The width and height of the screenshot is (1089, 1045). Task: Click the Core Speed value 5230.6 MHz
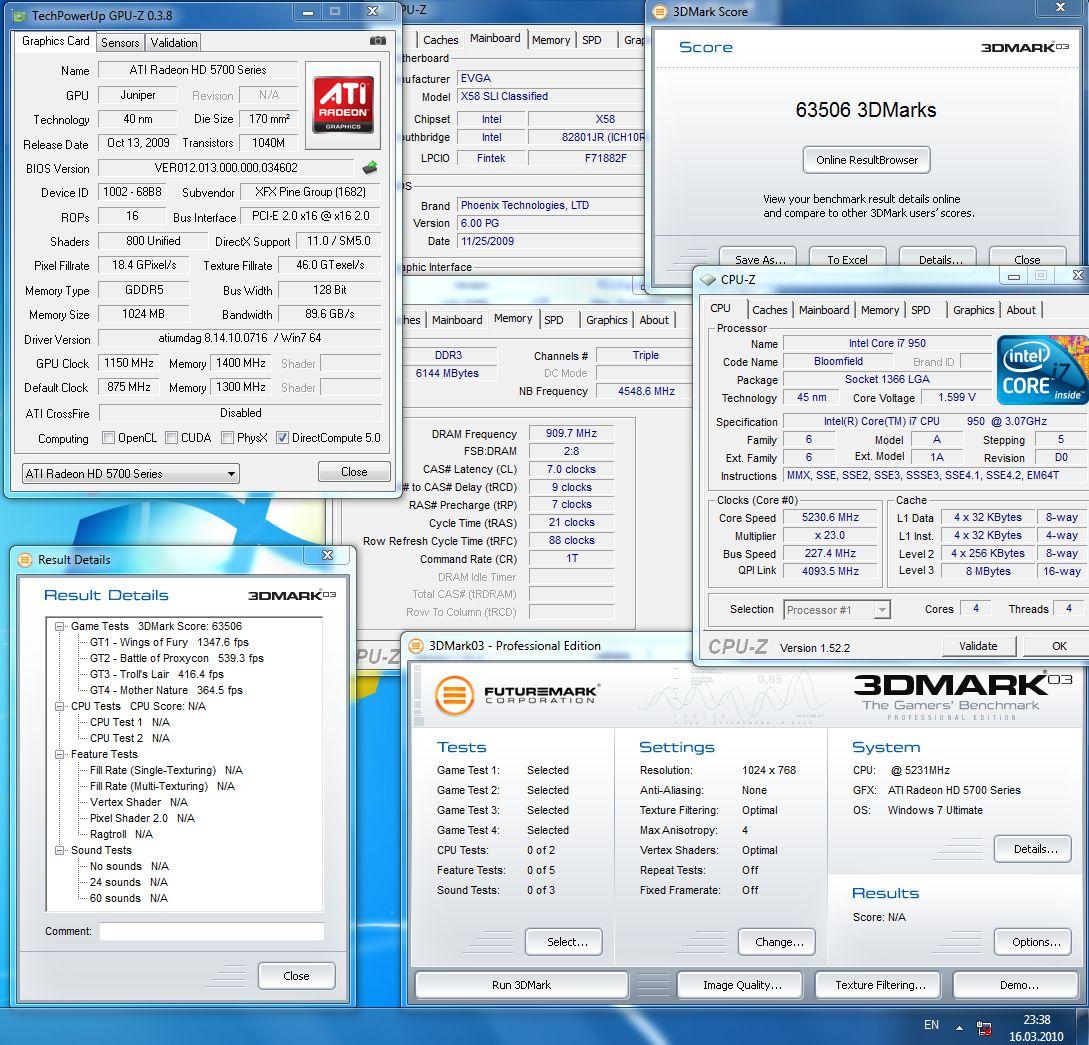(831, 517)
